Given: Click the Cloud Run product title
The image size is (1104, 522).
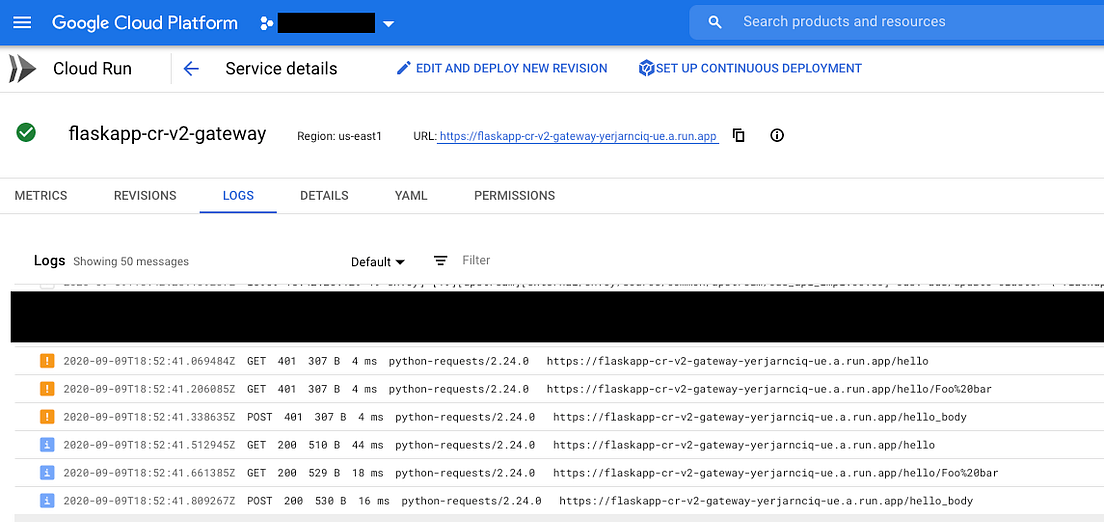Looking at the screenshot, I should [92, 68].
